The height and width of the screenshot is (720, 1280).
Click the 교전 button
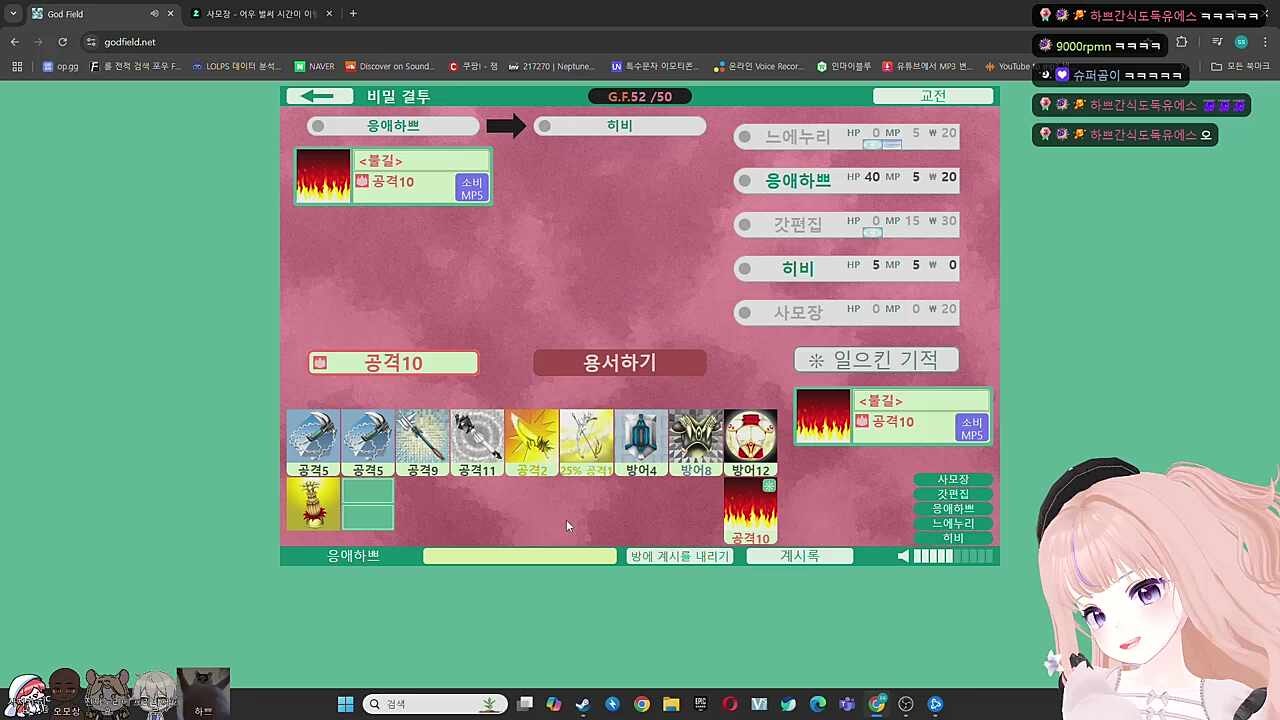(933, 96)
